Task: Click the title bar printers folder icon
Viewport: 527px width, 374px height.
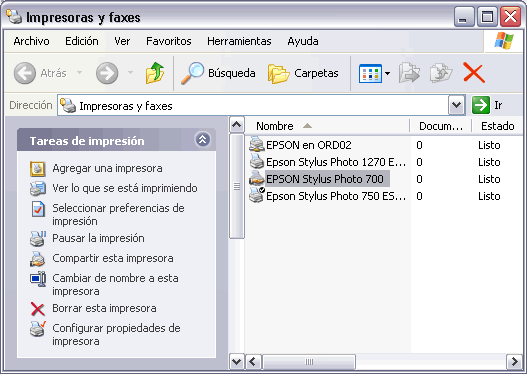Action: point(14,16)
